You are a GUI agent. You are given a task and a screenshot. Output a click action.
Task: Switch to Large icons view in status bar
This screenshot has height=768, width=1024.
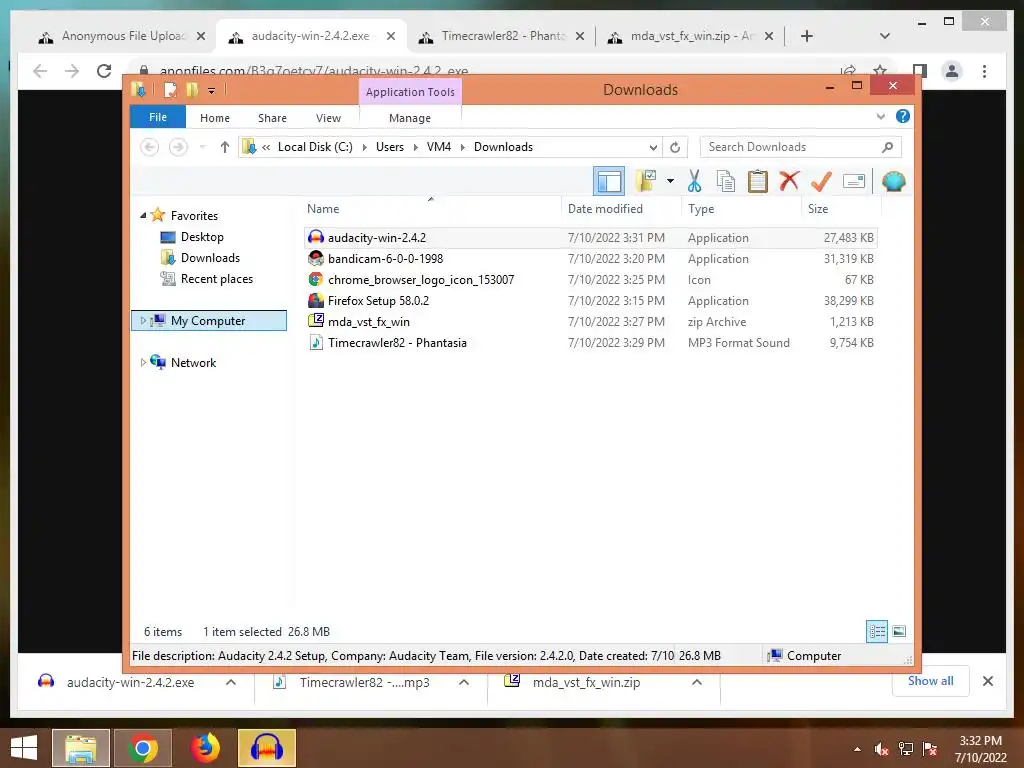click(899, 631)
